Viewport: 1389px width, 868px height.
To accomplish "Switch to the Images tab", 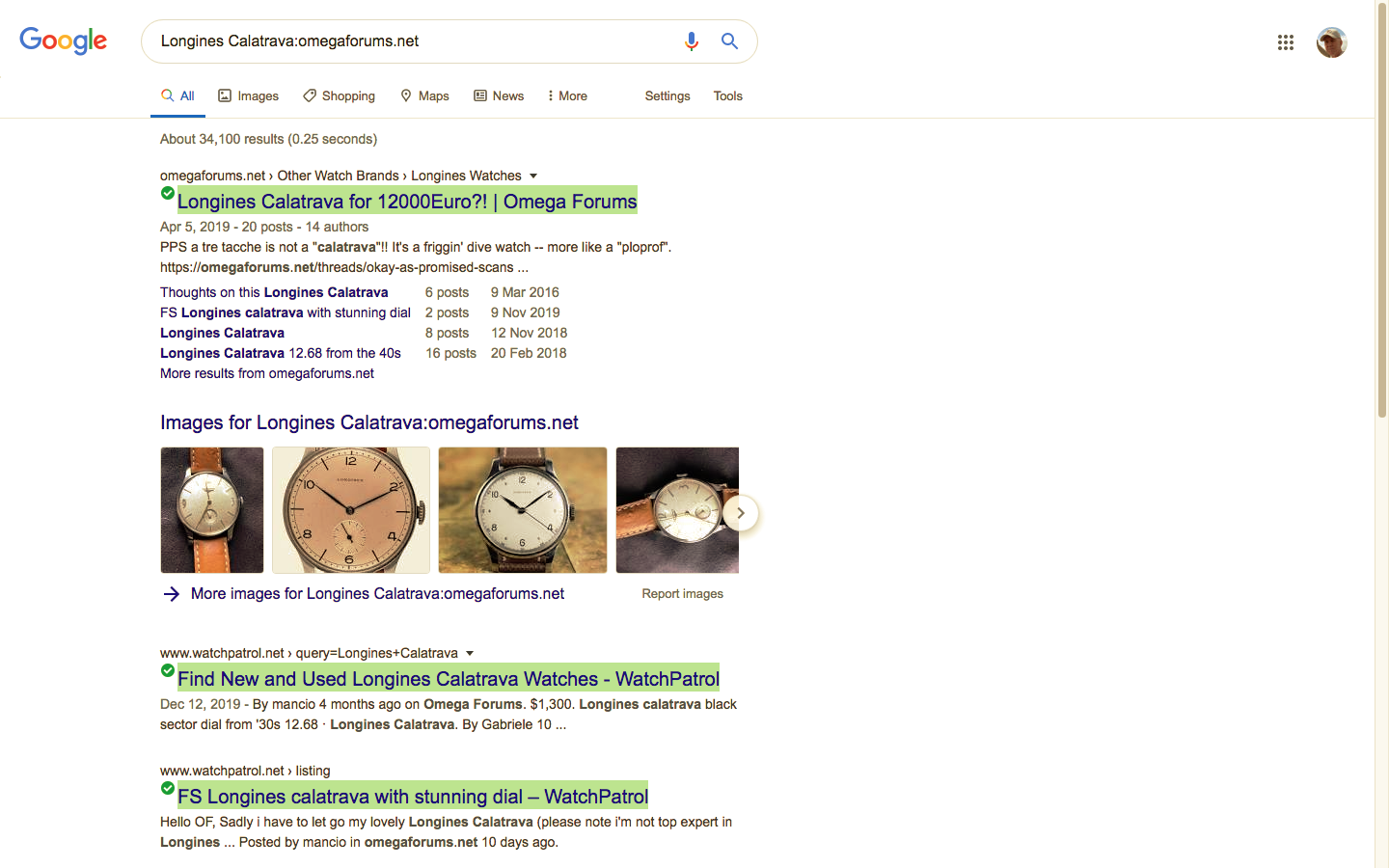I will coord(249,96).
